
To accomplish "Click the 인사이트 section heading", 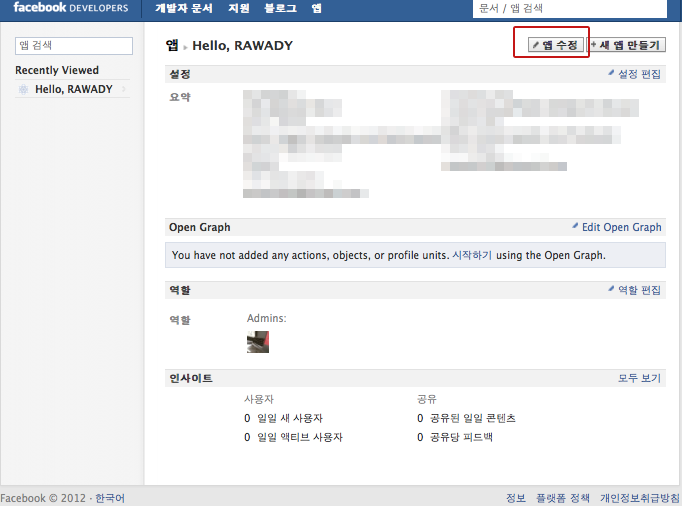I will point(191,378).
